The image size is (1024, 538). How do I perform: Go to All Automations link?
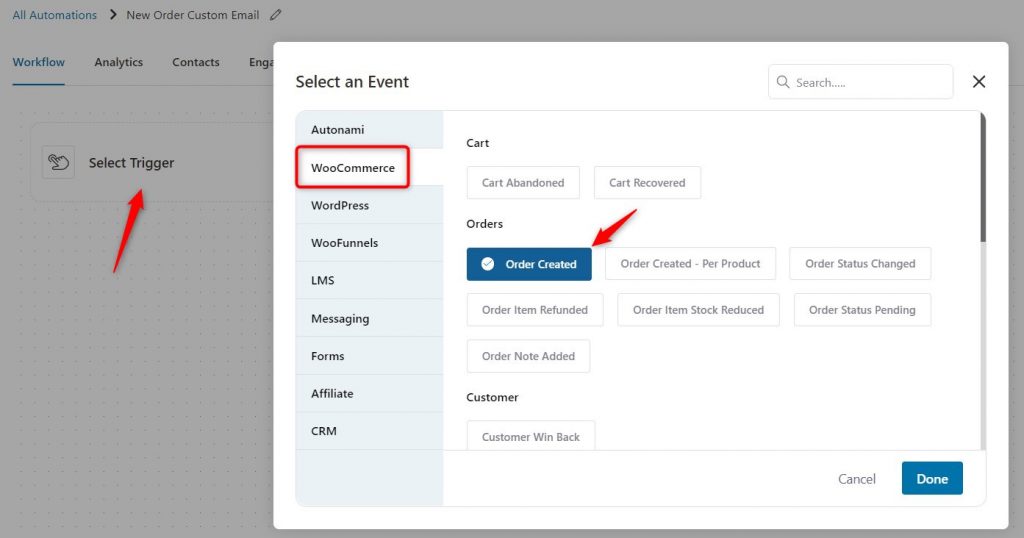(54, 14)
